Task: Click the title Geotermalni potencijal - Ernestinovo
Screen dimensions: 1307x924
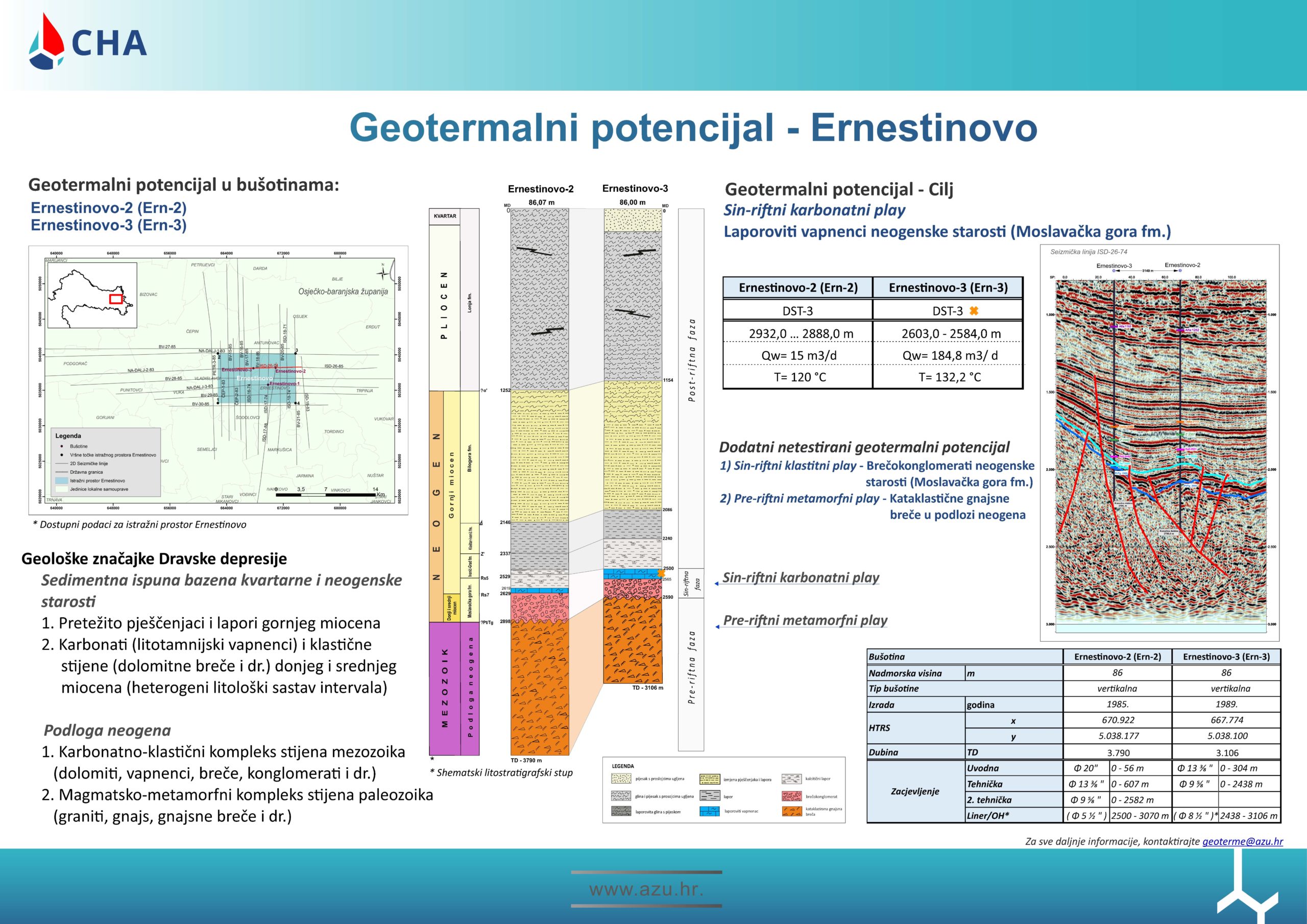Action: (x=693, y=128)
